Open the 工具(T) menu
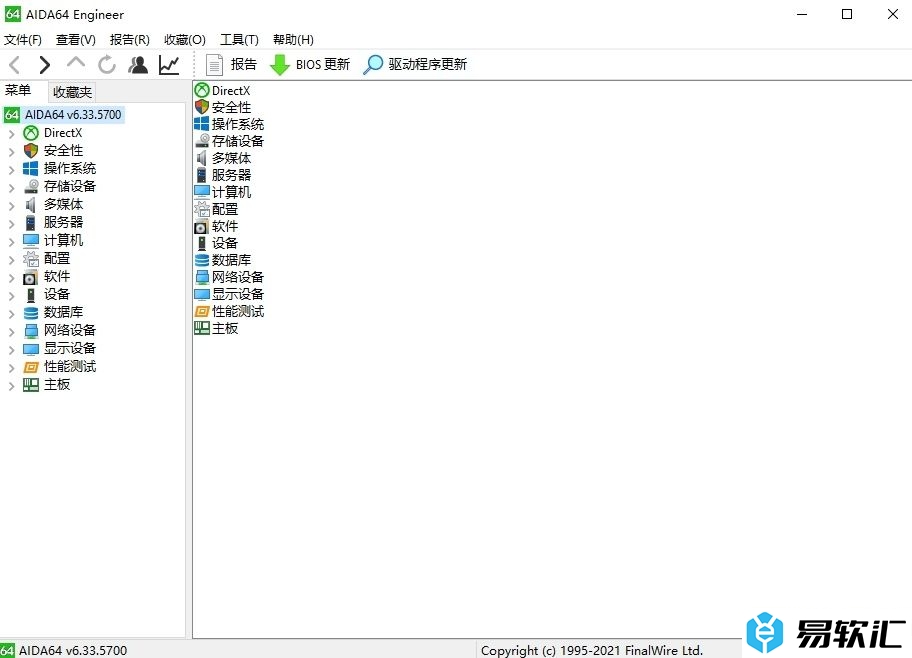 click(x=239, y=40)
